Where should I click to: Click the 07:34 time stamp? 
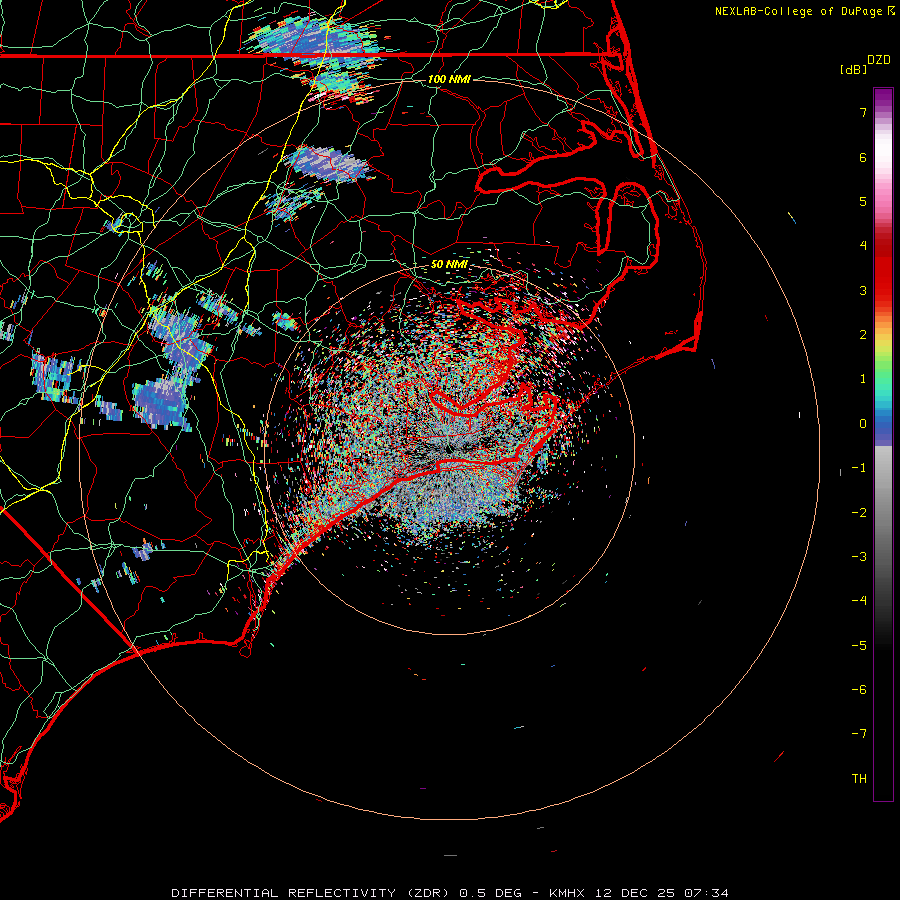click(x=706, y=893)
